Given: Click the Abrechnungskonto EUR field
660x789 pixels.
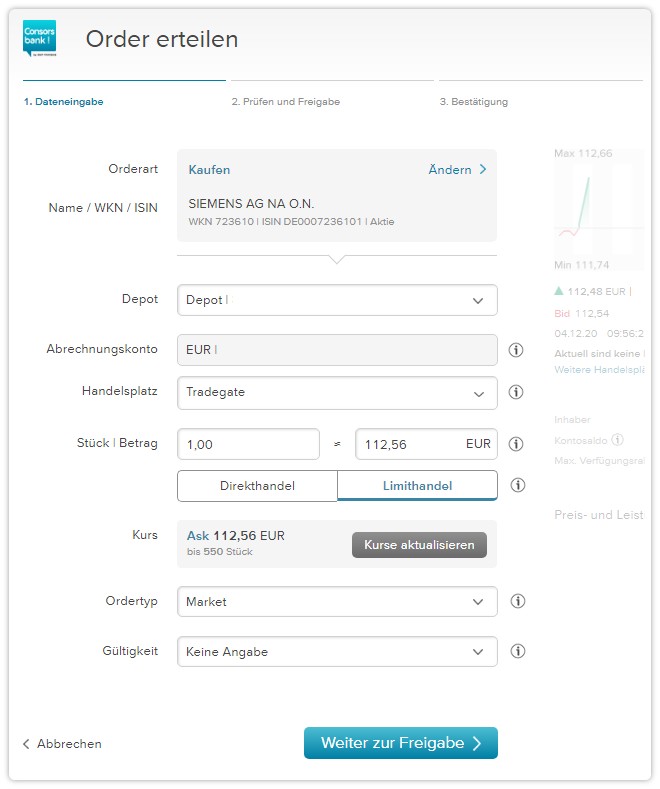Looking at the screenshot, I should point(337,350).
